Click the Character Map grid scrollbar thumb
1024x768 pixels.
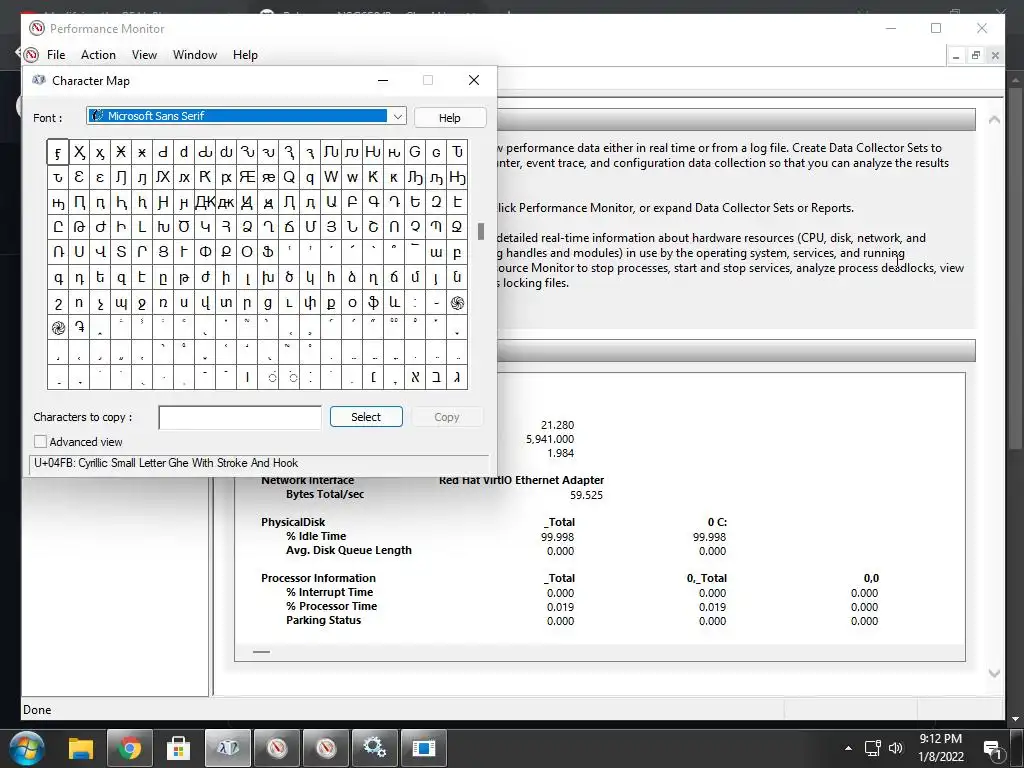(x=481, y=231)
